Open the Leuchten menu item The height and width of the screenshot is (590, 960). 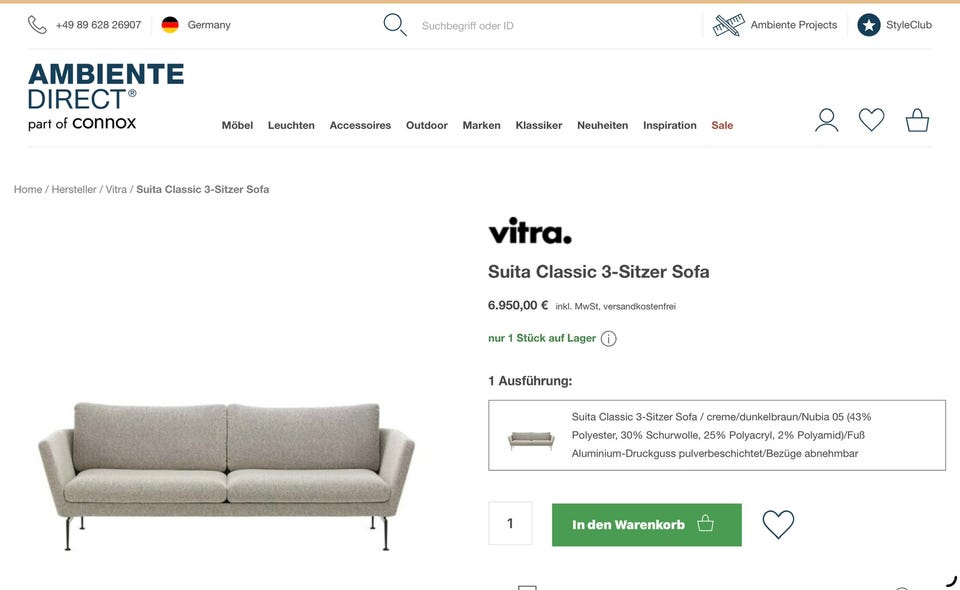pyautogui.click(x=291, y=125)
